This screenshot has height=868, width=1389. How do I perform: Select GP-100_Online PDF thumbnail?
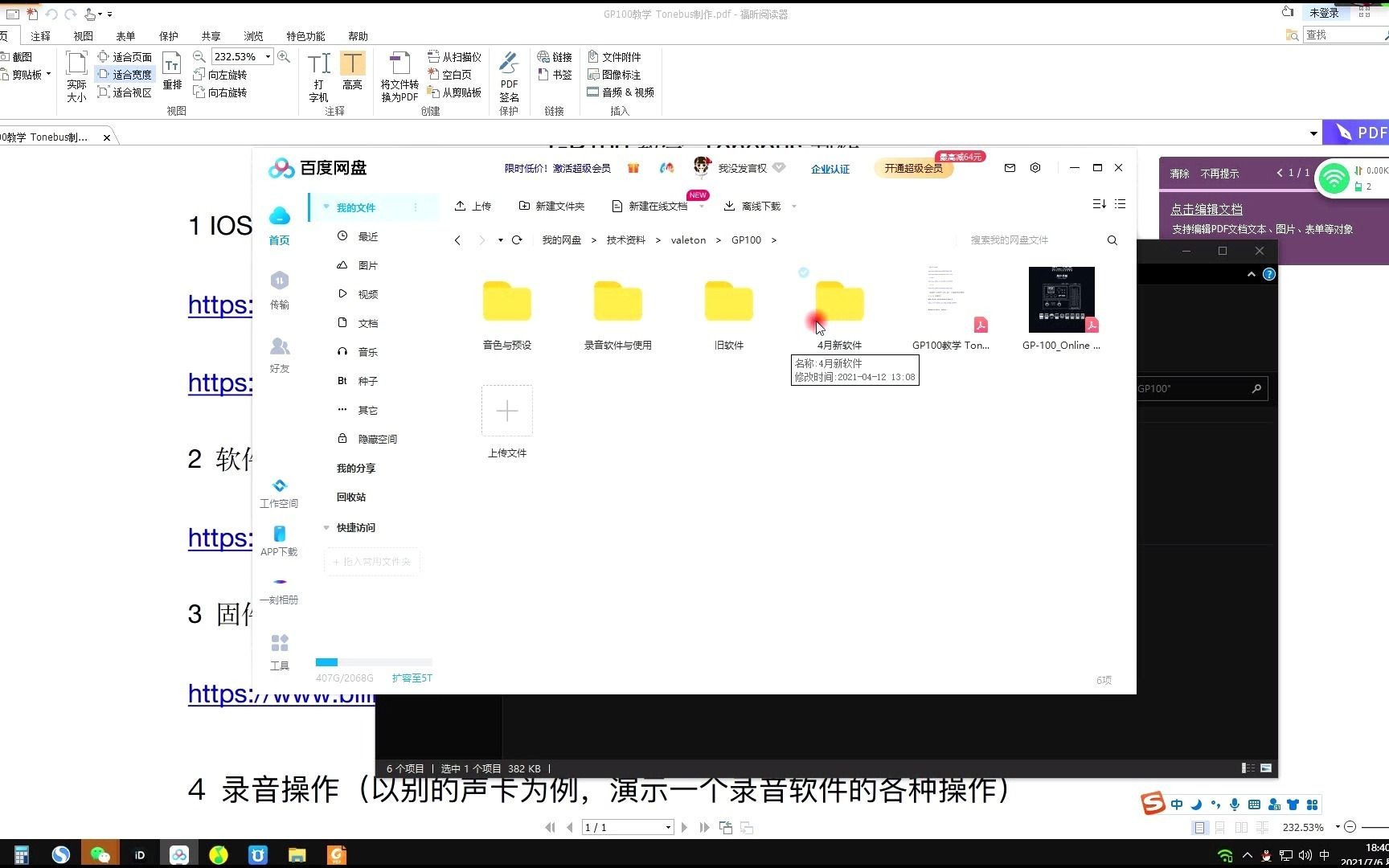[1061, 299]
